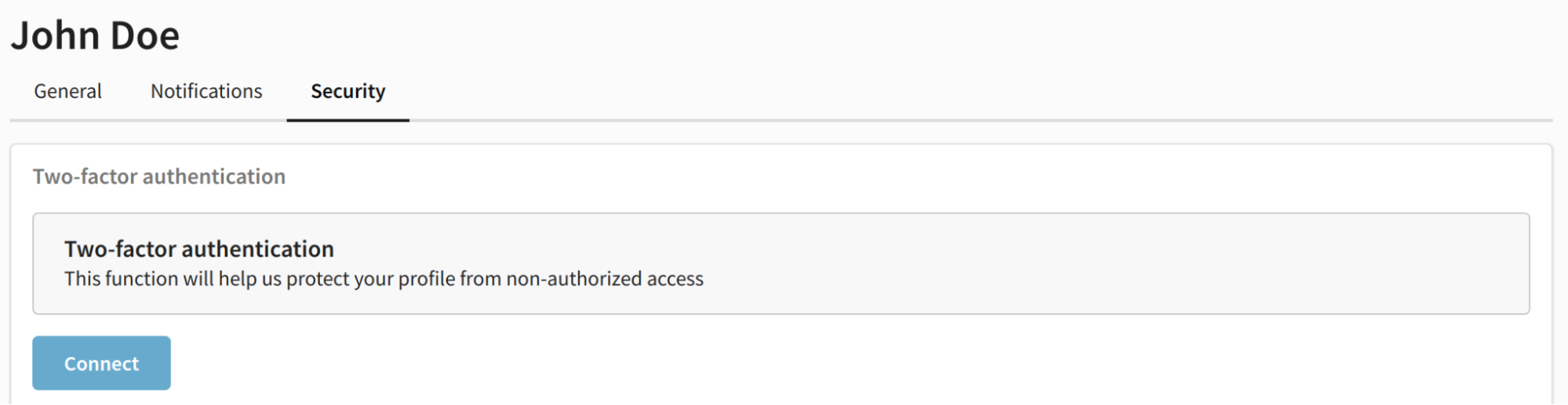The width and height of the screenshot is (1568, 405).
Task: Click the active underlined Security tab
Action: [x=347, y=92]
